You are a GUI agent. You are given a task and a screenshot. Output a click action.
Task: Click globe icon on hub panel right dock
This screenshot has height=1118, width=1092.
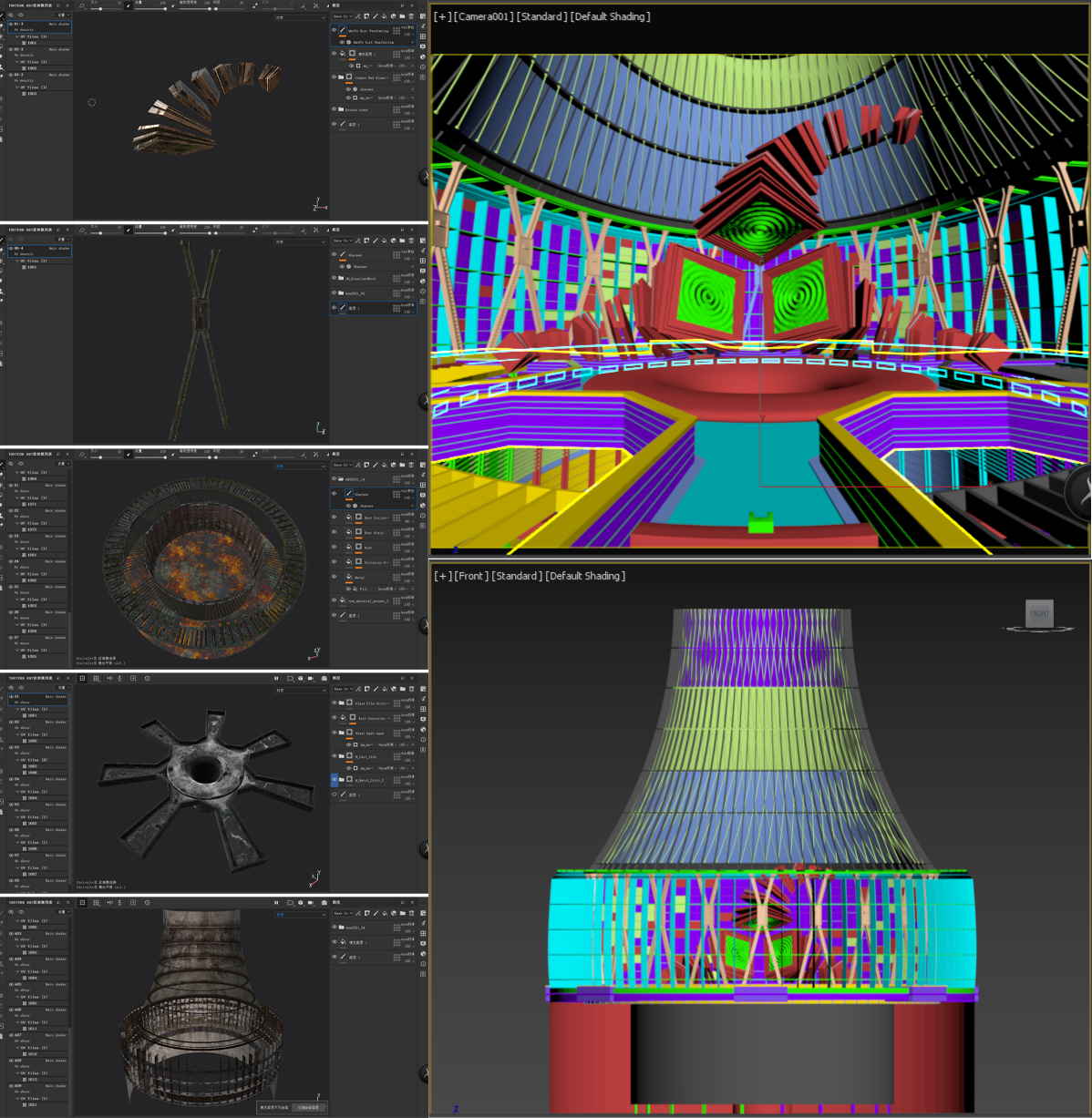[423, 729]
